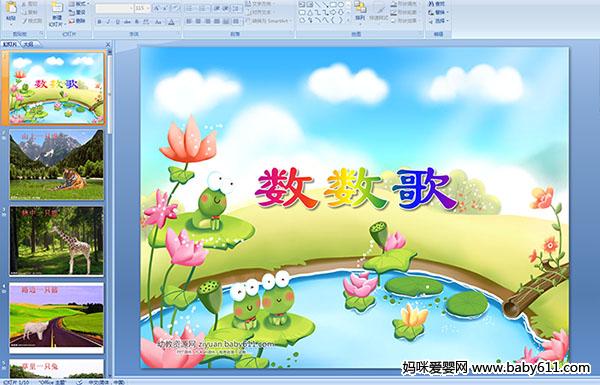Delete the slide using 删除 button
The height and width of the screenshot is (385, 600).
[x=77, y=21]
